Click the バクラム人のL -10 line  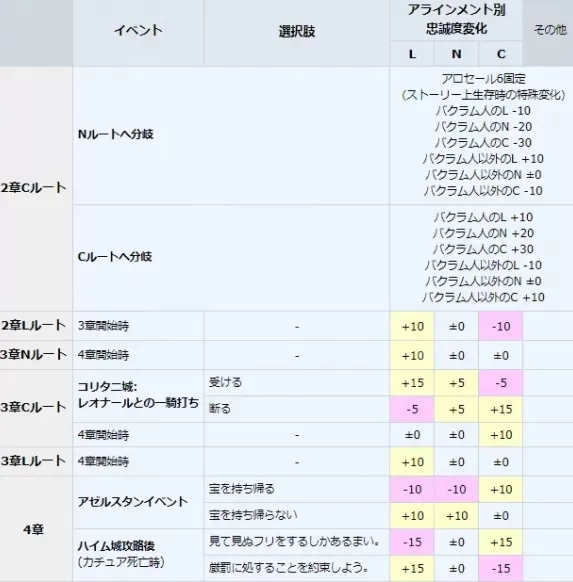pos(483,111)
